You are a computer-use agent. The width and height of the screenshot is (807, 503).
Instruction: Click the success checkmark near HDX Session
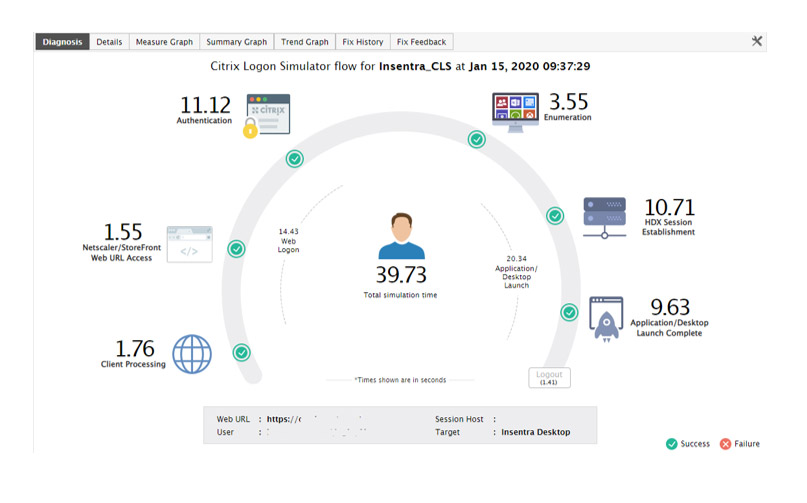[555, 216]
